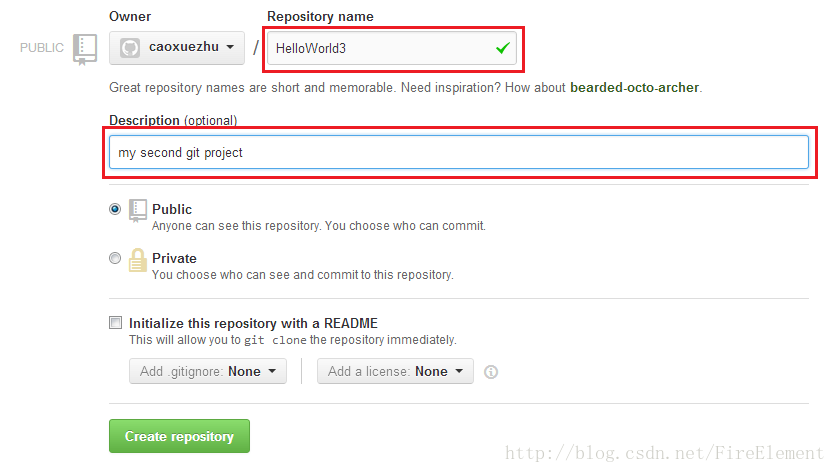Click into the Description text field
The image size is (837, 473).
[459, 152]
